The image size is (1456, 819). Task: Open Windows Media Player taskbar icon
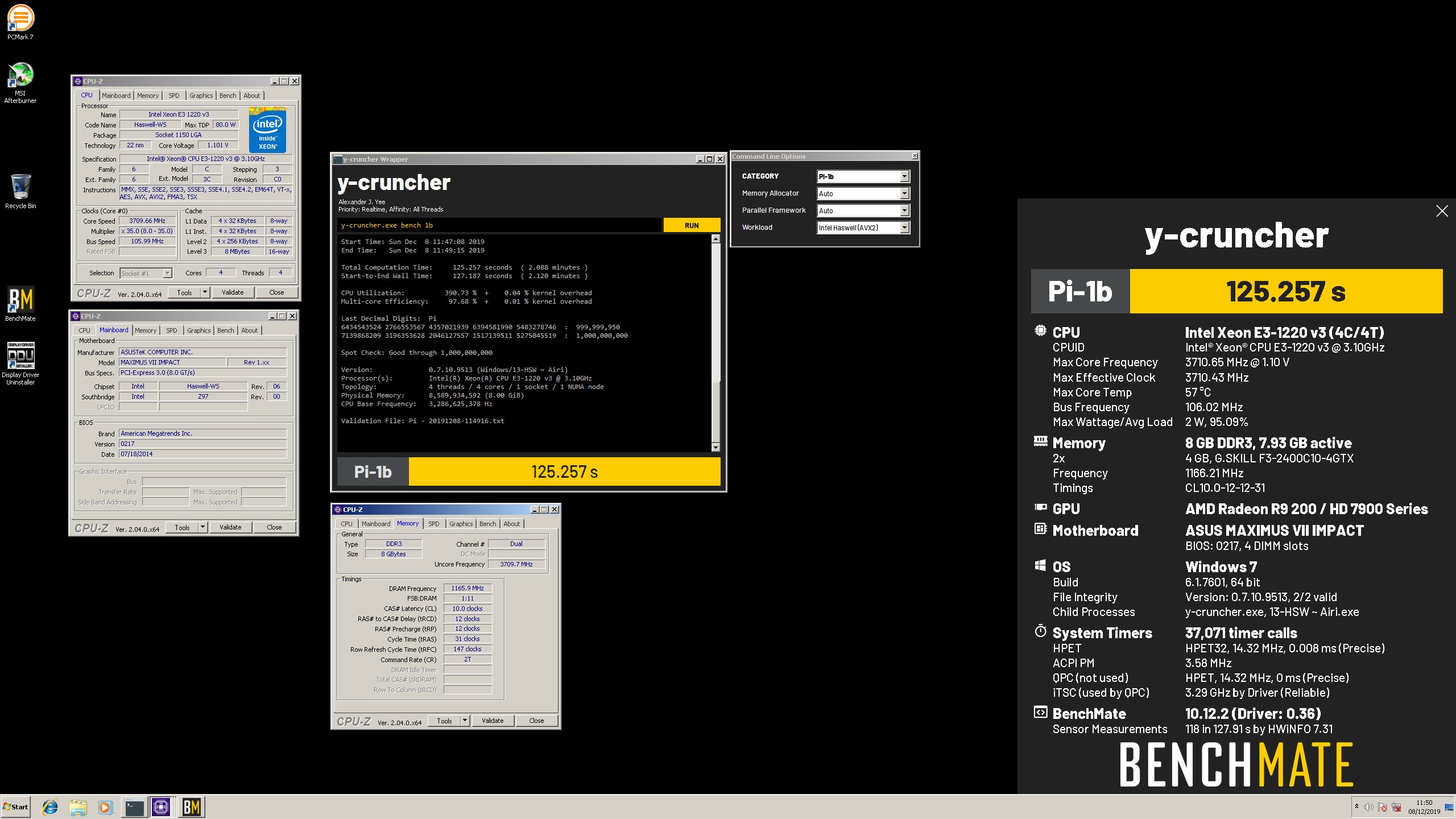(x=105, y=806)
